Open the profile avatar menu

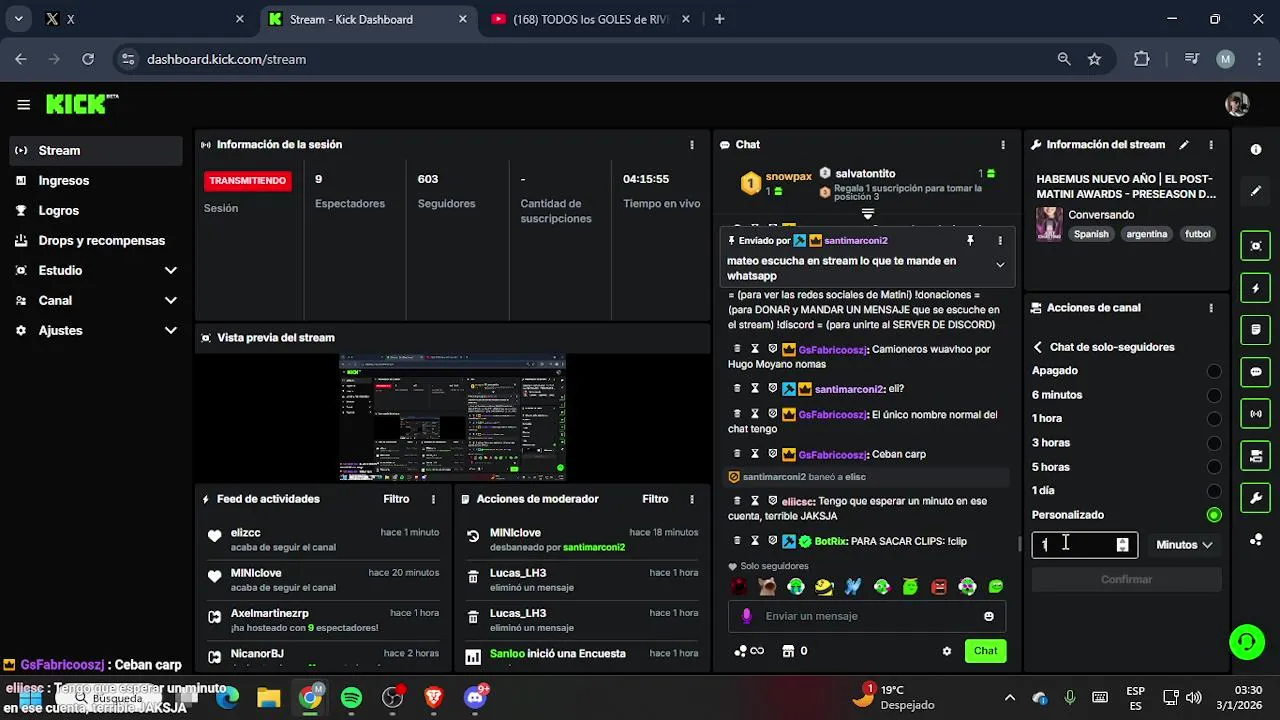(1237, 104)
